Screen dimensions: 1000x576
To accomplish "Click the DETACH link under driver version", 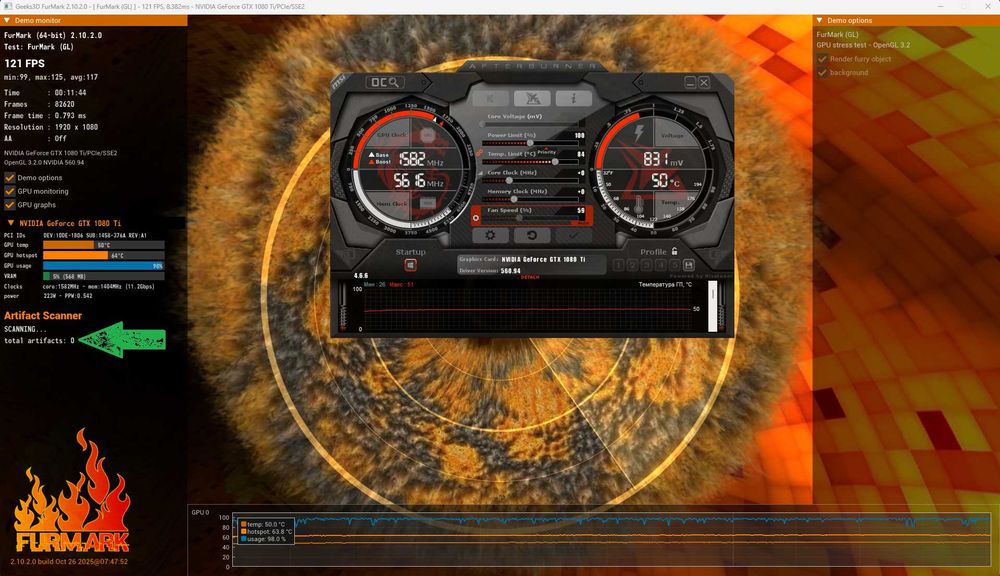I will pyautogui.click(x=530, y=277).
